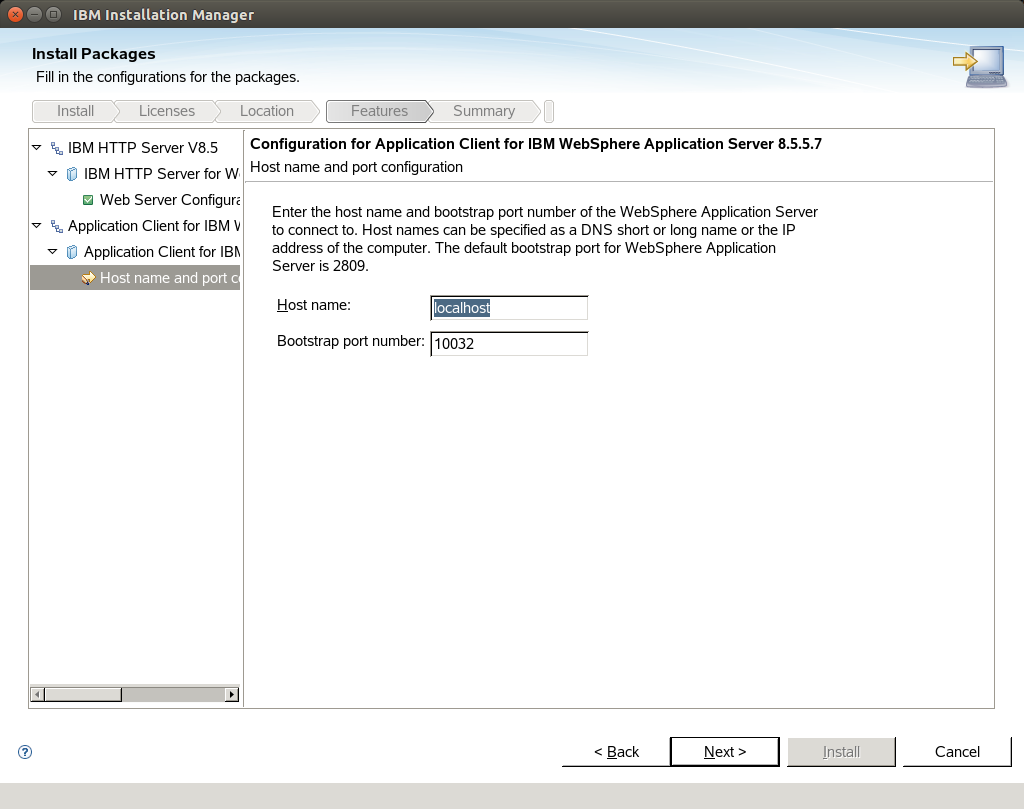Focus the Bootstrap port number field
The height and width of the screenshot is (809, 1024).
[x=509, y=344]
